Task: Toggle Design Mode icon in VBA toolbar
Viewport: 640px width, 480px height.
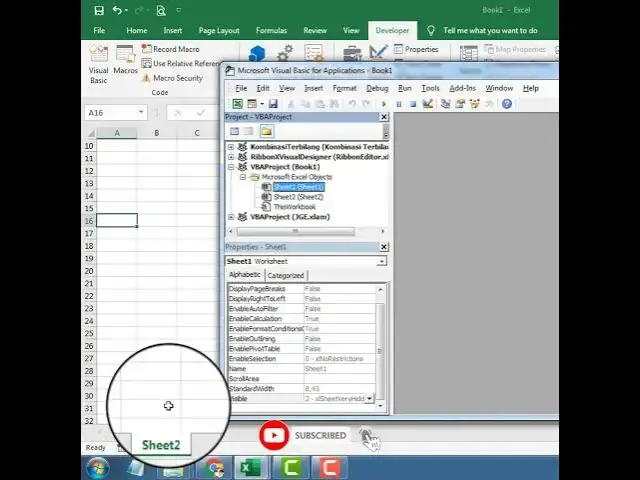Action: (x=427, y=104)
